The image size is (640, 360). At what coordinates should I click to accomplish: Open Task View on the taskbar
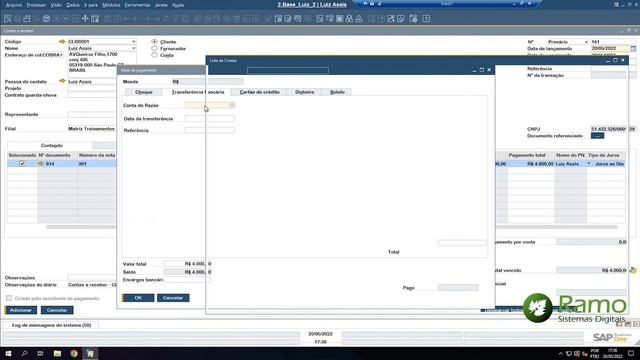[x=40, y=353]
